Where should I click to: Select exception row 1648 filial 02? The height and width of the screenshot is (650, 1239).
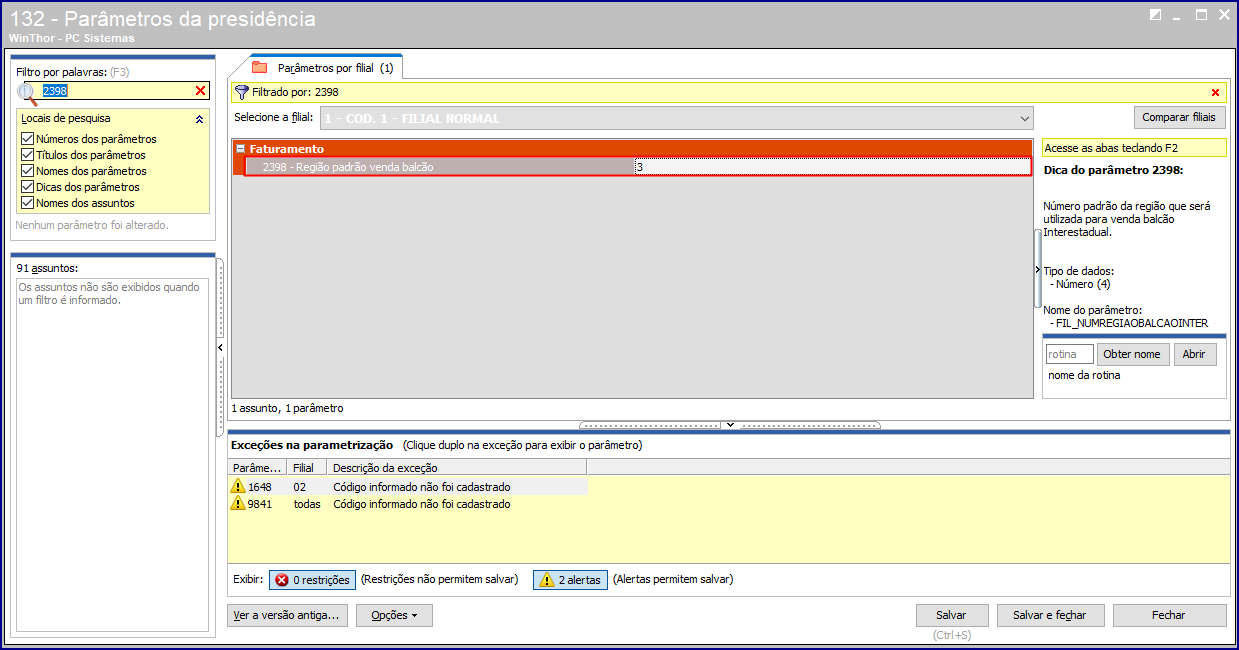click(407, 486)
